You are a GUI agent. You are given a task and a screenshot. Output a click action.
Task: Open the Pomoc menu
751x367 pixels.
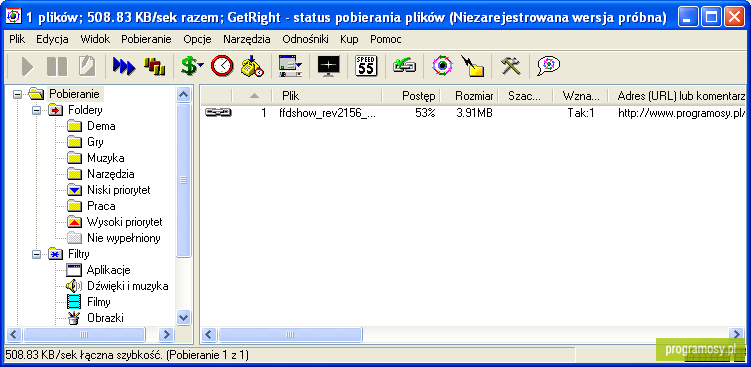(386, 39)
